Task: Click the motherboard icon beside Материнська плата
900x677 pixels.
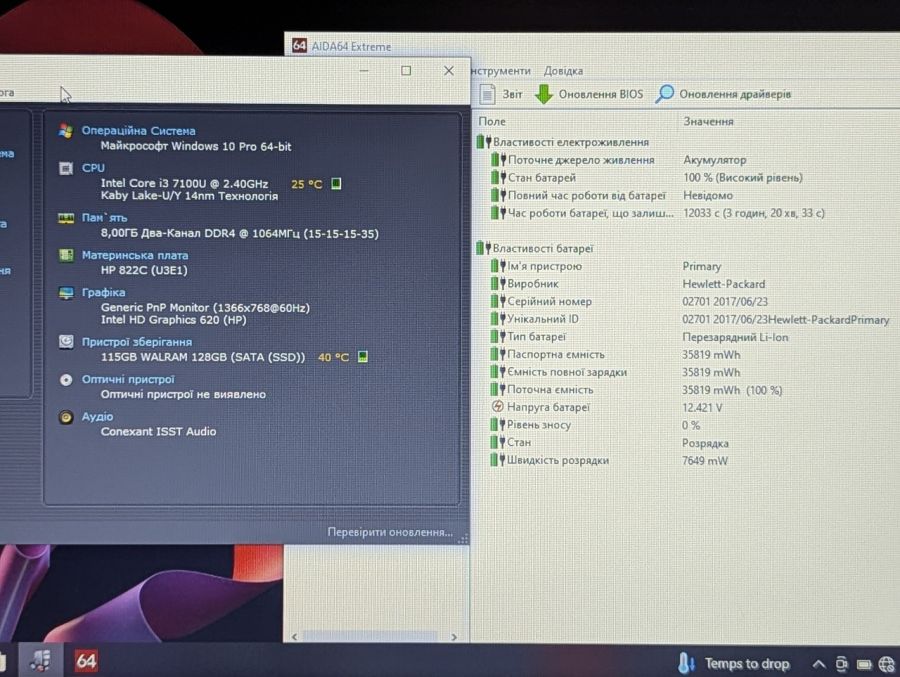Action: coord(66,255)
